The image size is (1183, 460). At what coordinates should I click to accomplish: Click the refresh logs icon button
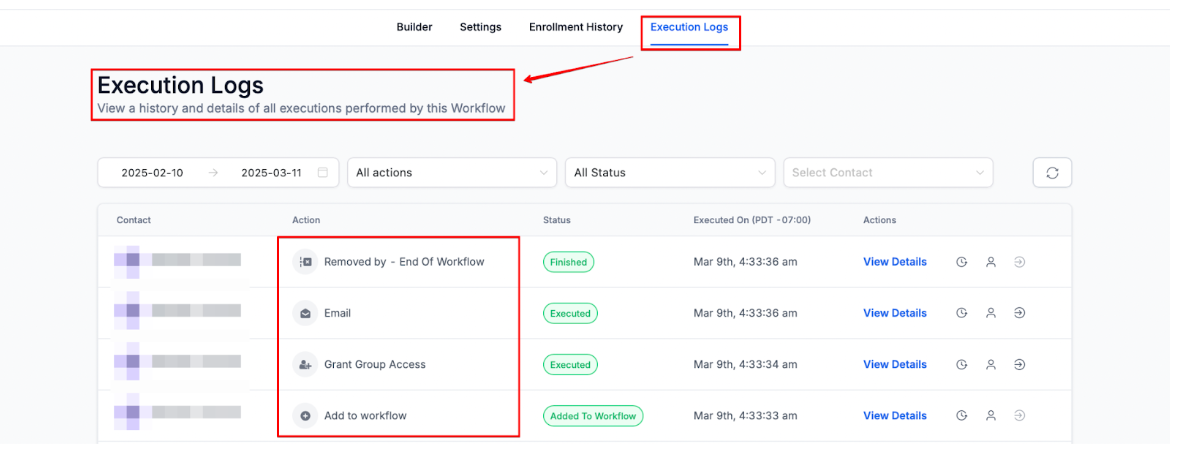pos(1052,173)
